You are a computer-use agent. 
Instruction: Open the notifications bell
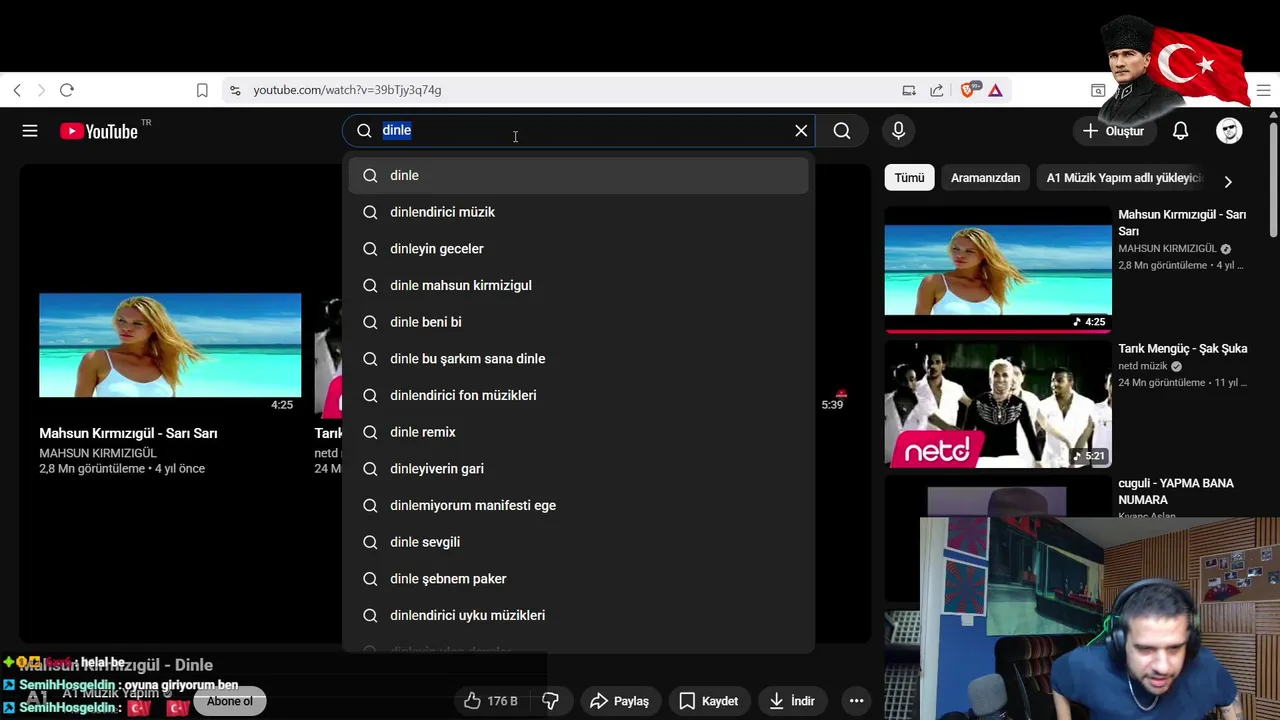point(1180,131)
